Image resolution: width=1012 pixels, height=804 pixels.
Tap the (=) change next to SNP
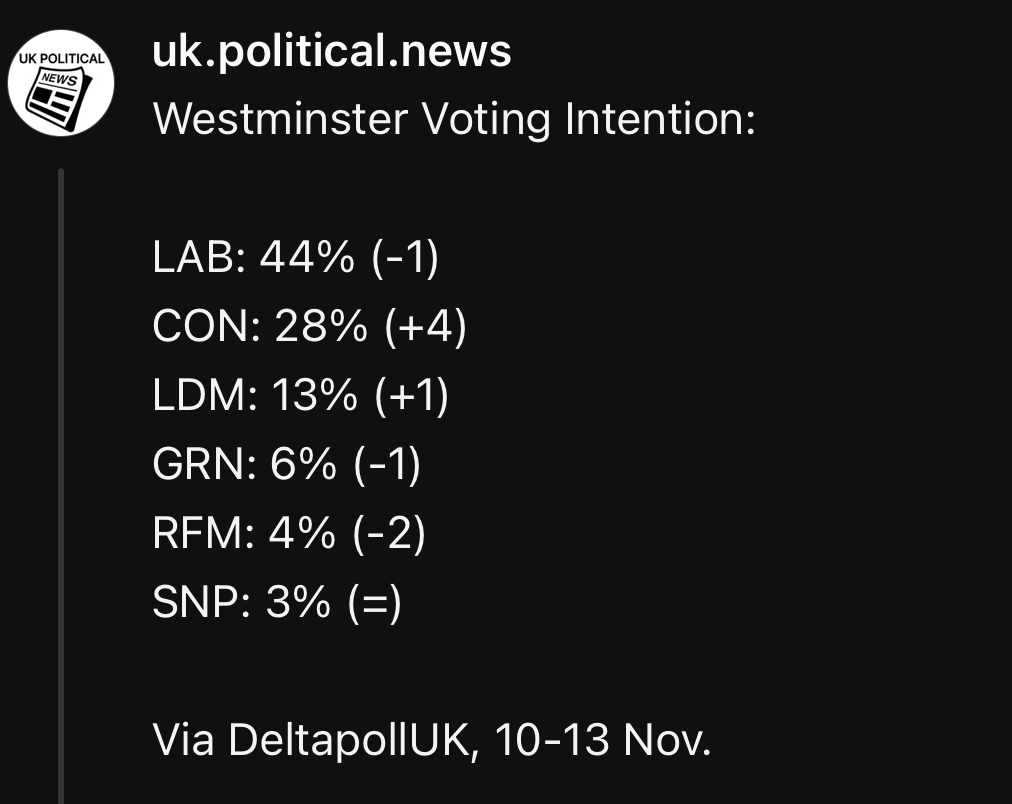coord(374,604)
